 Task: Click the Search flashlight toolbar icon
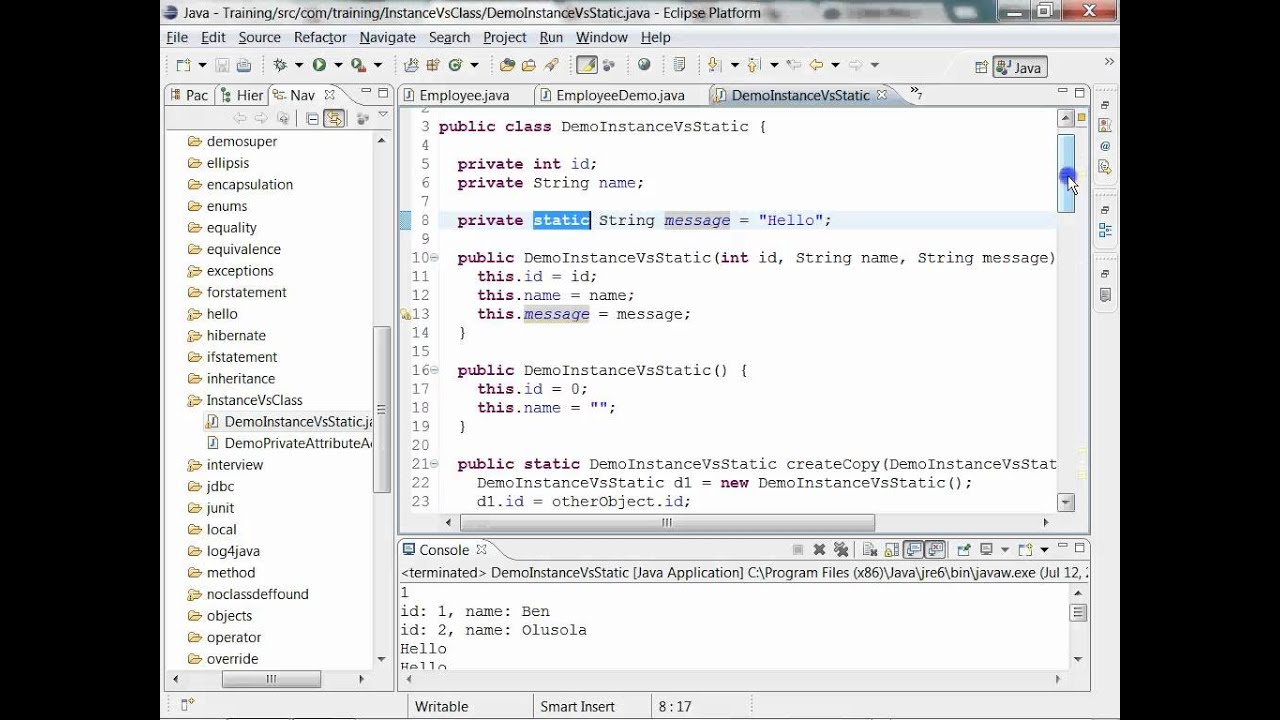(x=551, y=65)
